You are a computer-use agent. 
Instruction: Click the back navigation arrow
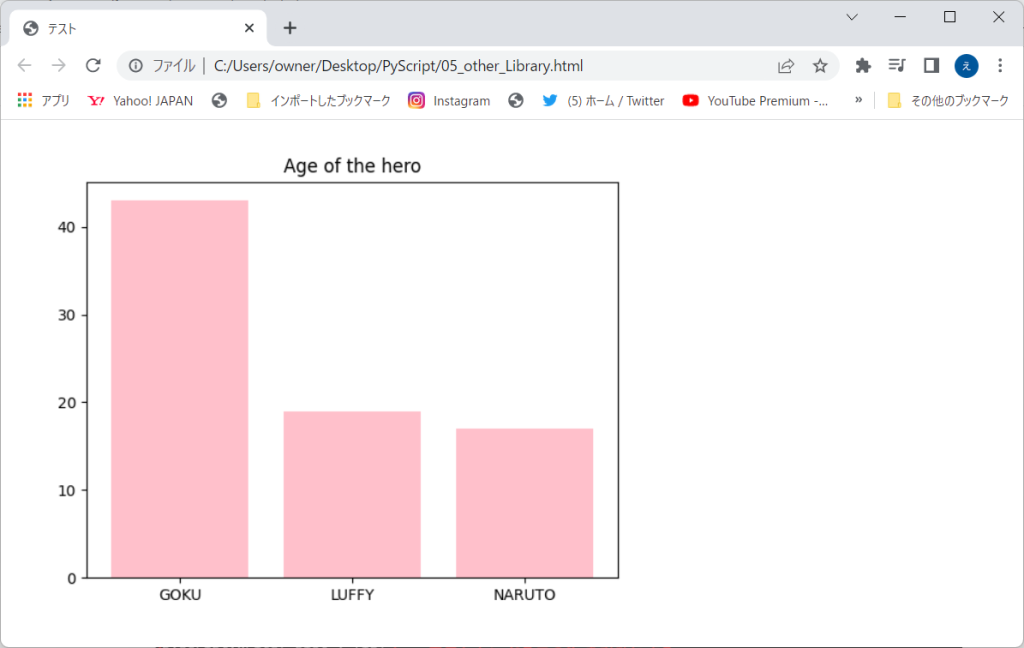[25, 66]
